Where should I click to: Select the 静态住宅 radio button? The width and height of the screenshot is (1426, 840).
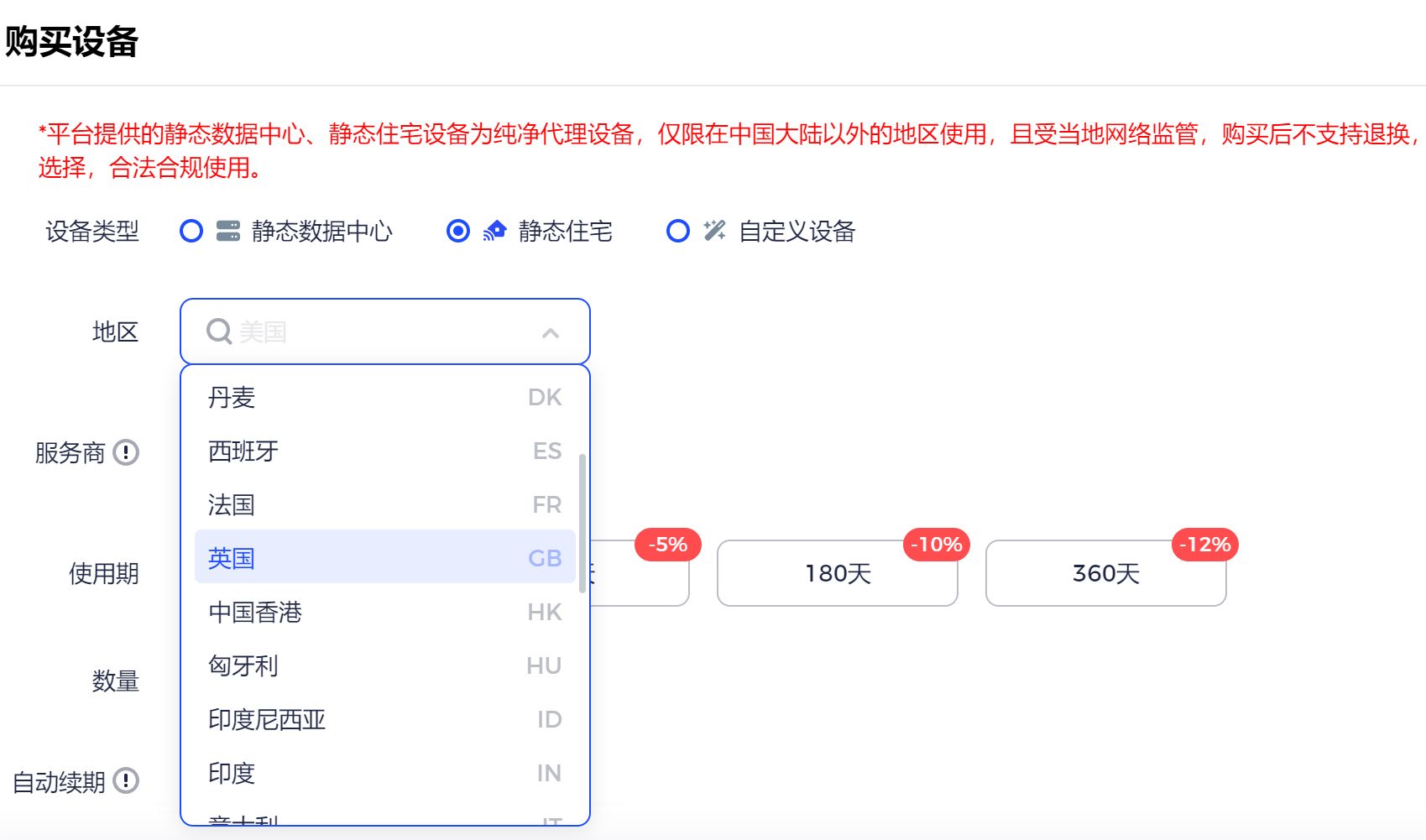tap(458, 231)
